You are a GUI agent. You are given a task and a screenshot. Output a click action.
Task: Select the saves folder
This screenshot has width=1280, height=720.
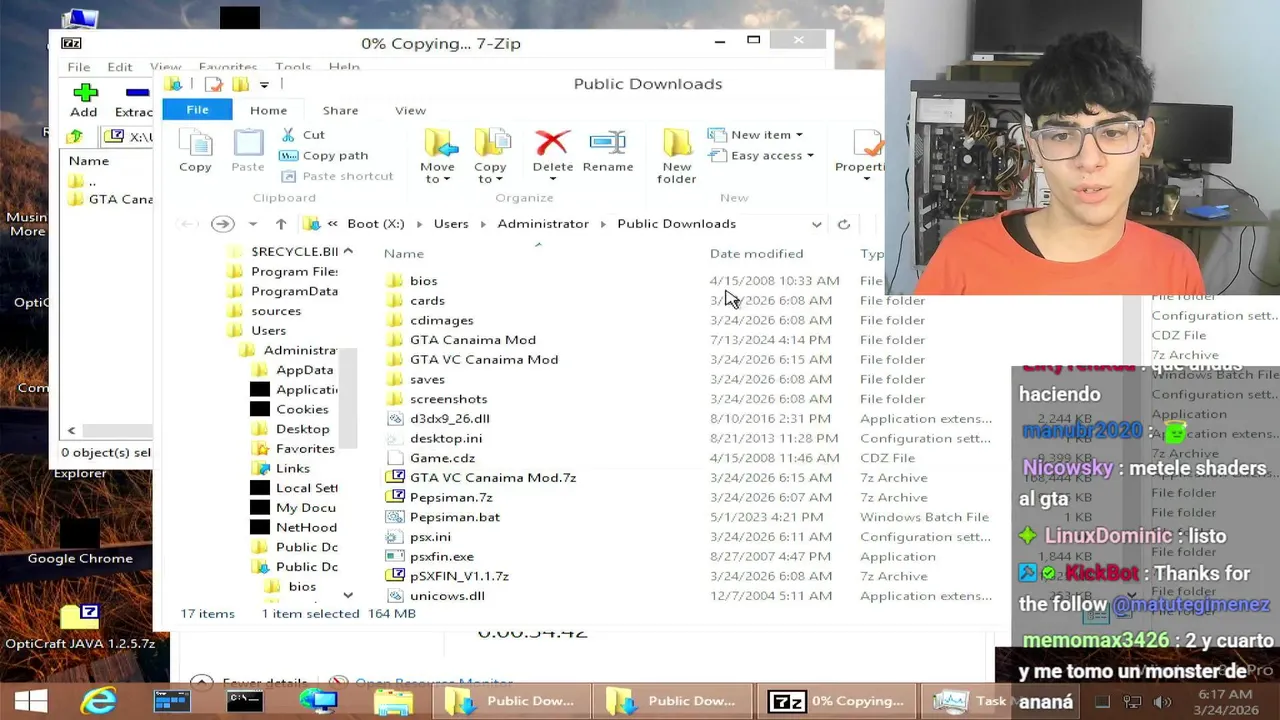pos(427,379)
